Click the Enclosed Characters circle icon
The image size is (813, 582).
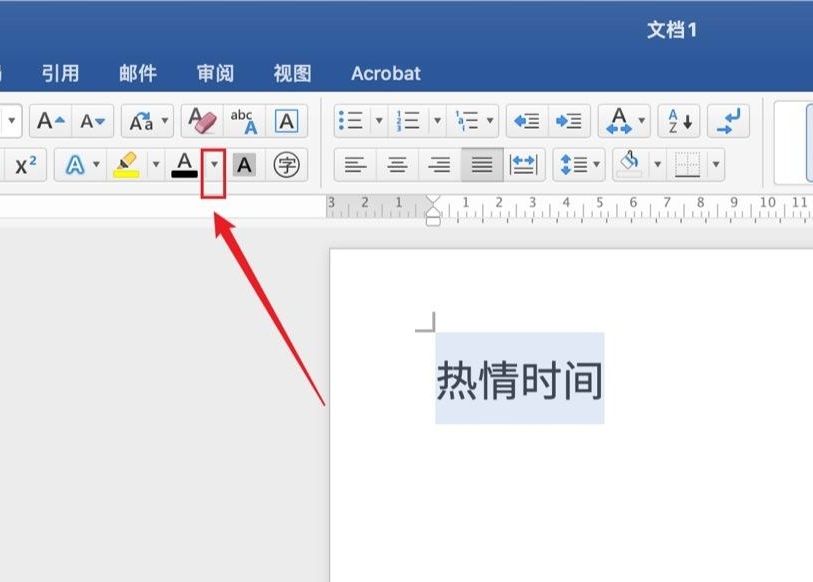(x=287, y=165)
